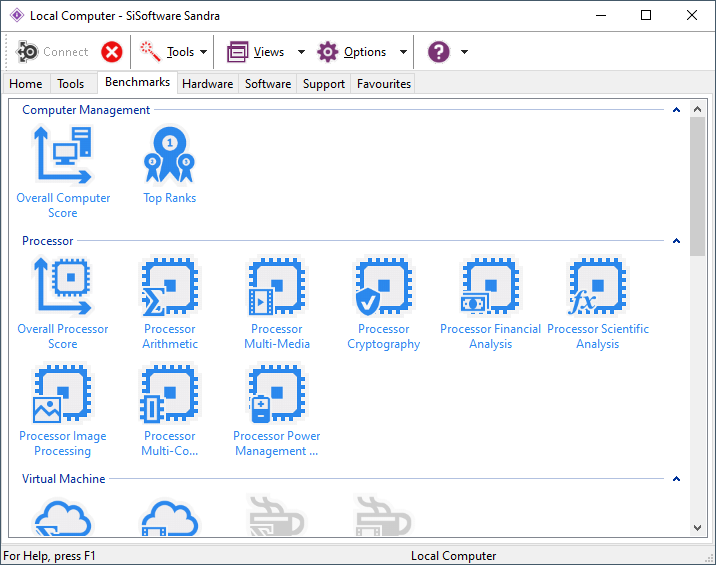
Task: Open Processor Power Management benchmark
Action: (277, 410)
